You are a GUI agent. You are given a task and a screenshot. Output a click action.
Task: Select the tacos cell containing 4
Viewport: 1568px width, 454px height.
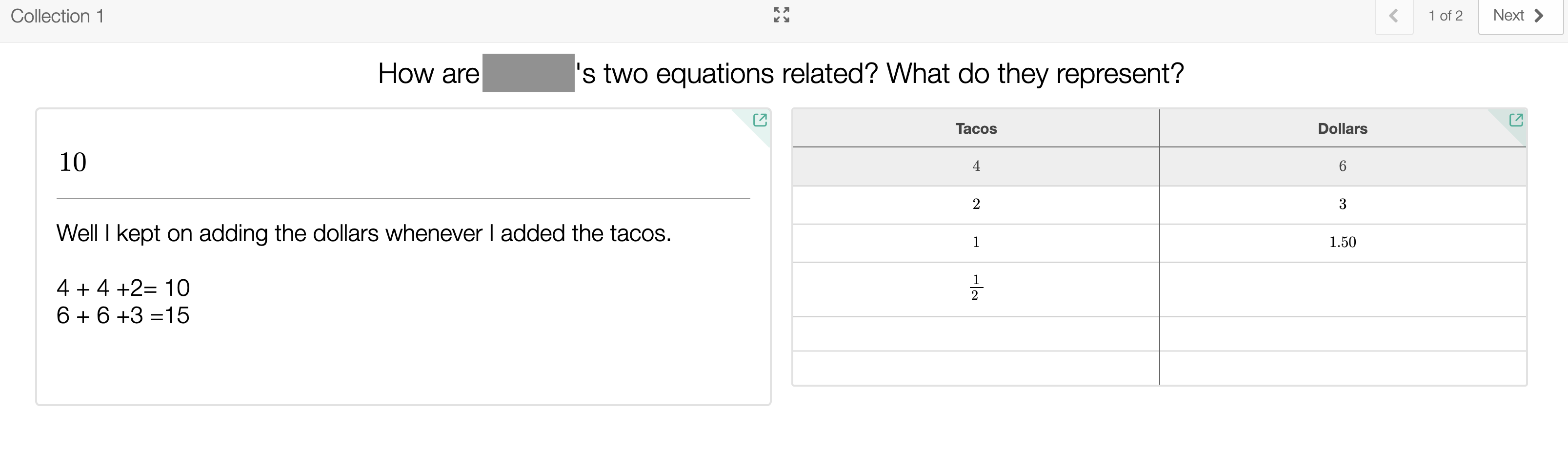[x=976, y=166]
